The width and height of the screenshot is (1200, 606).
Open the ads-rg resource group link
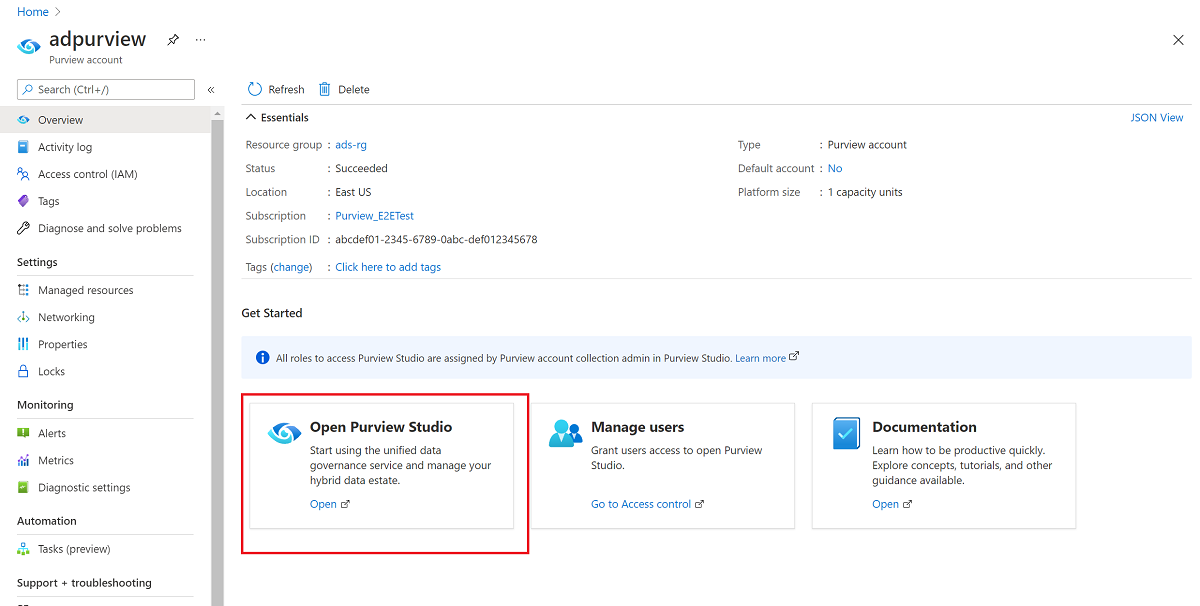pyautogui.click(x=351, y=145)
